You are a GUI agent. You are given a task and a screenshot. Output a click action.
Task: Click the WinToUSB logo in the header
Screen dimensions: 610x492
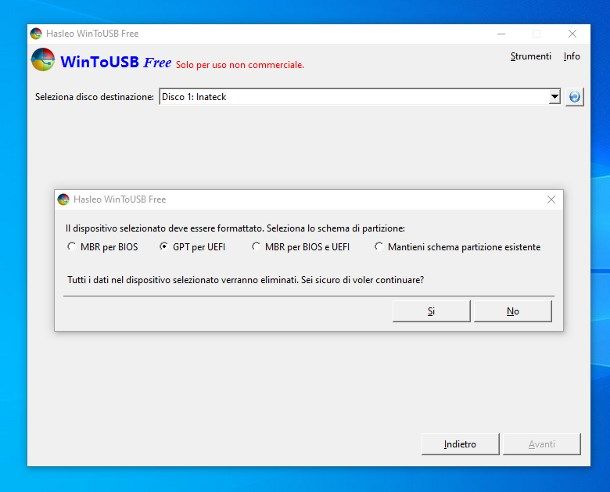[x=43, y=60]
